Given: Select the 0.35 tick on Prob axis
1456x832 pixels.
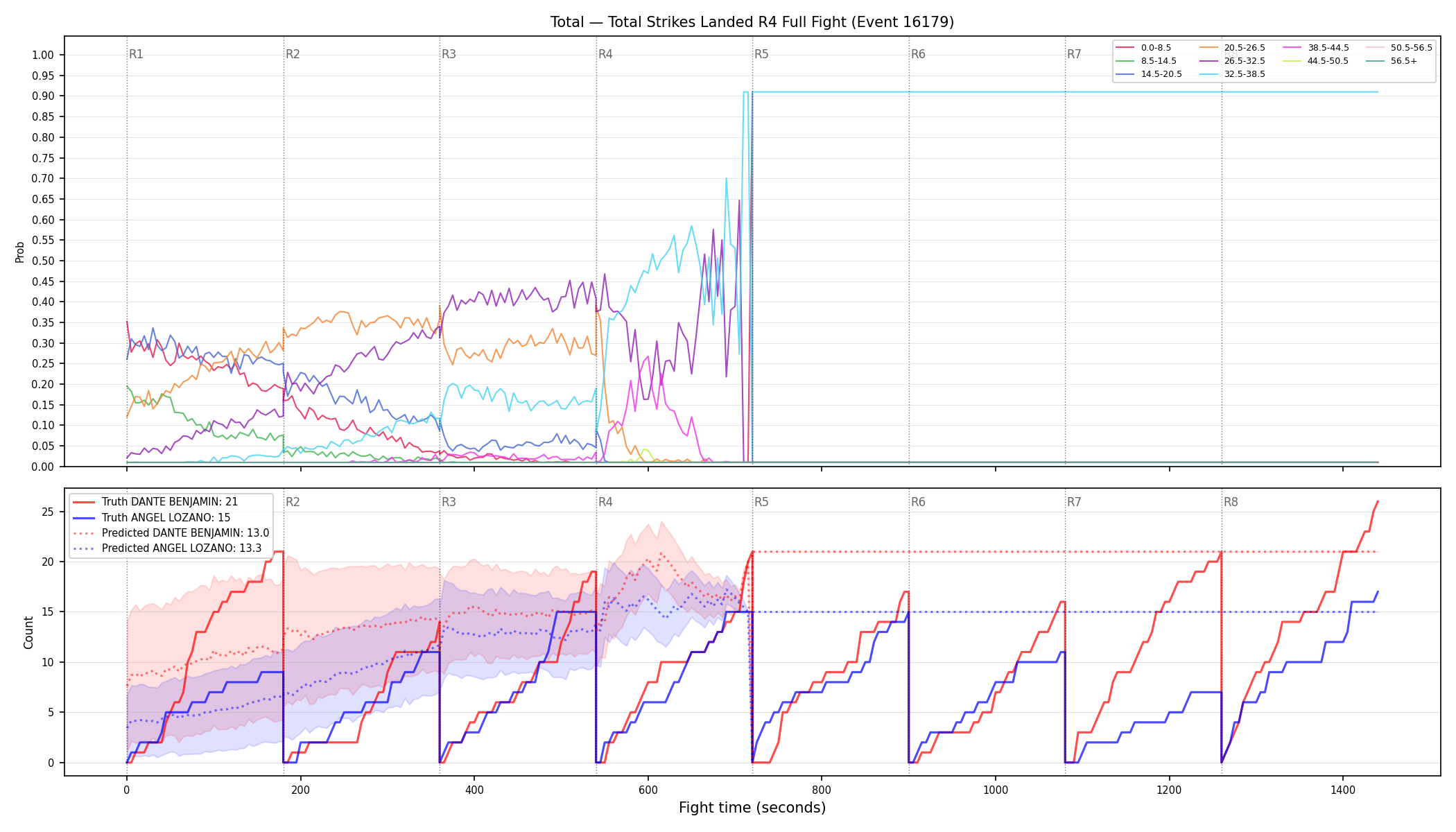Looking at the screenshot, I should (43, 322).
